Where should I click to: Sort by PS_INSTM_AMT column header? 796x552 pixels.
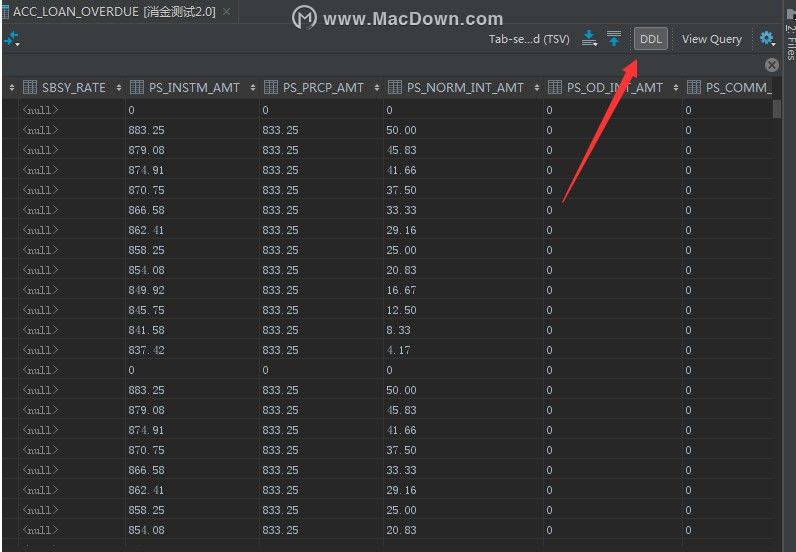click(x=194, y=88)
